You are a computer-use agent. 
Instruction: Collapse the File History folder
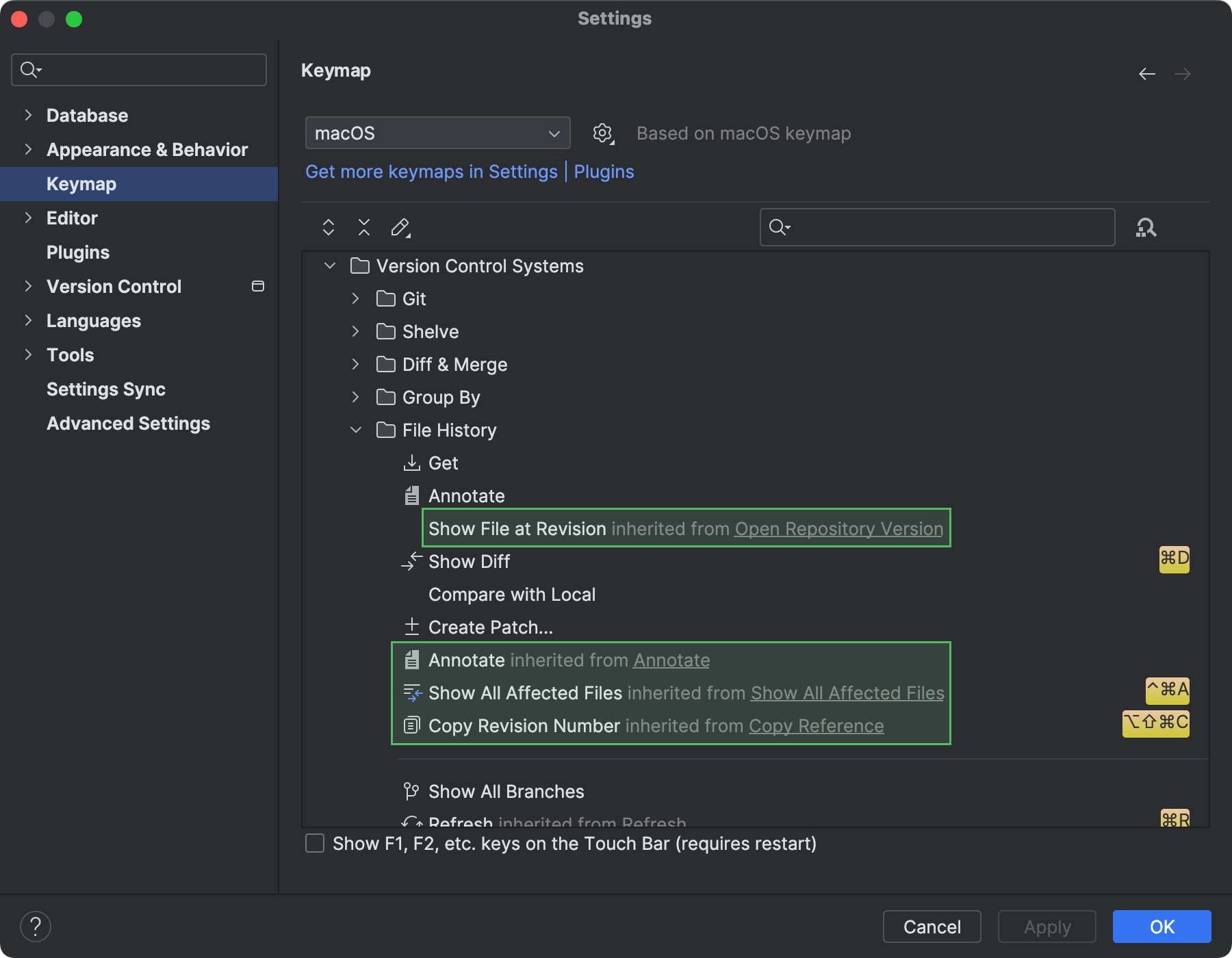pyautogui.click(x=355, y=430)
